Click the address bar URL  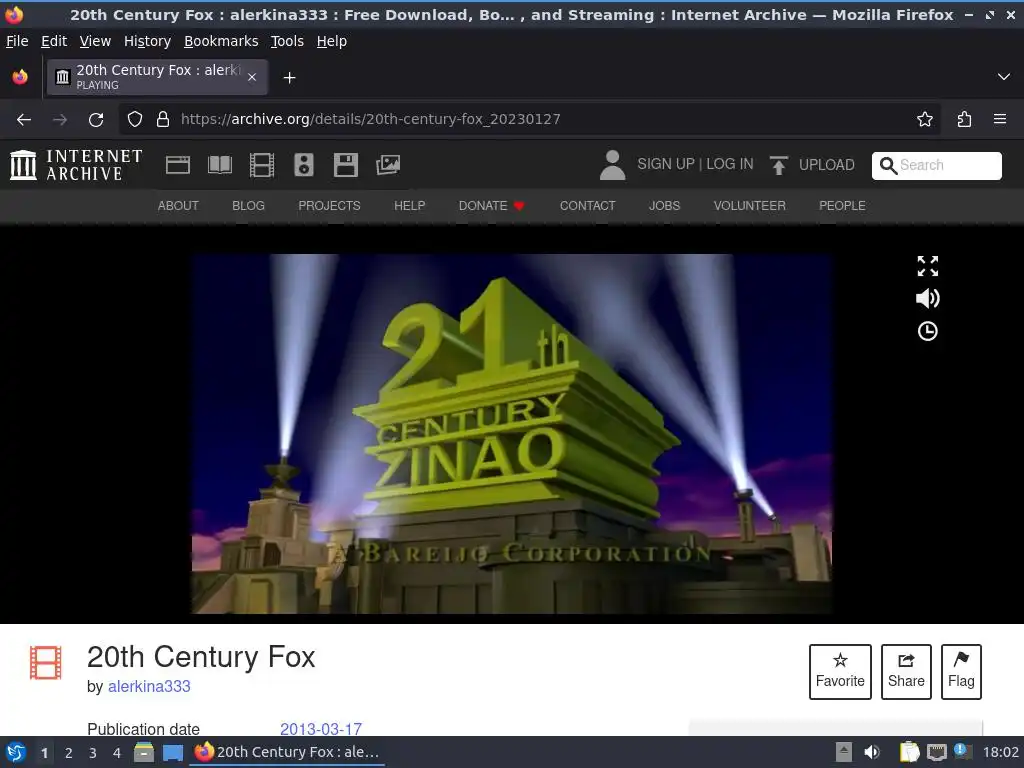pos(370,119)
